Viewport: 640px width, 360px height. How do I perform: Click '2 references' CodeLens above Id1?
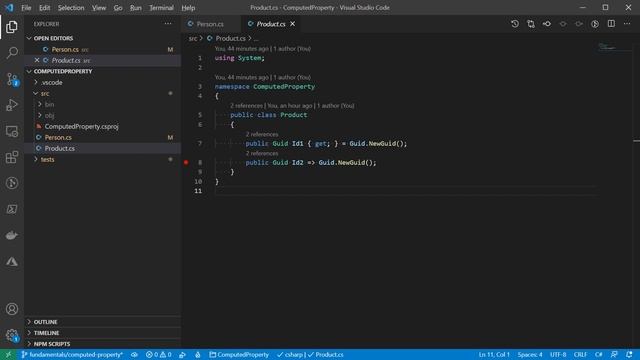[x=262, y=134]
